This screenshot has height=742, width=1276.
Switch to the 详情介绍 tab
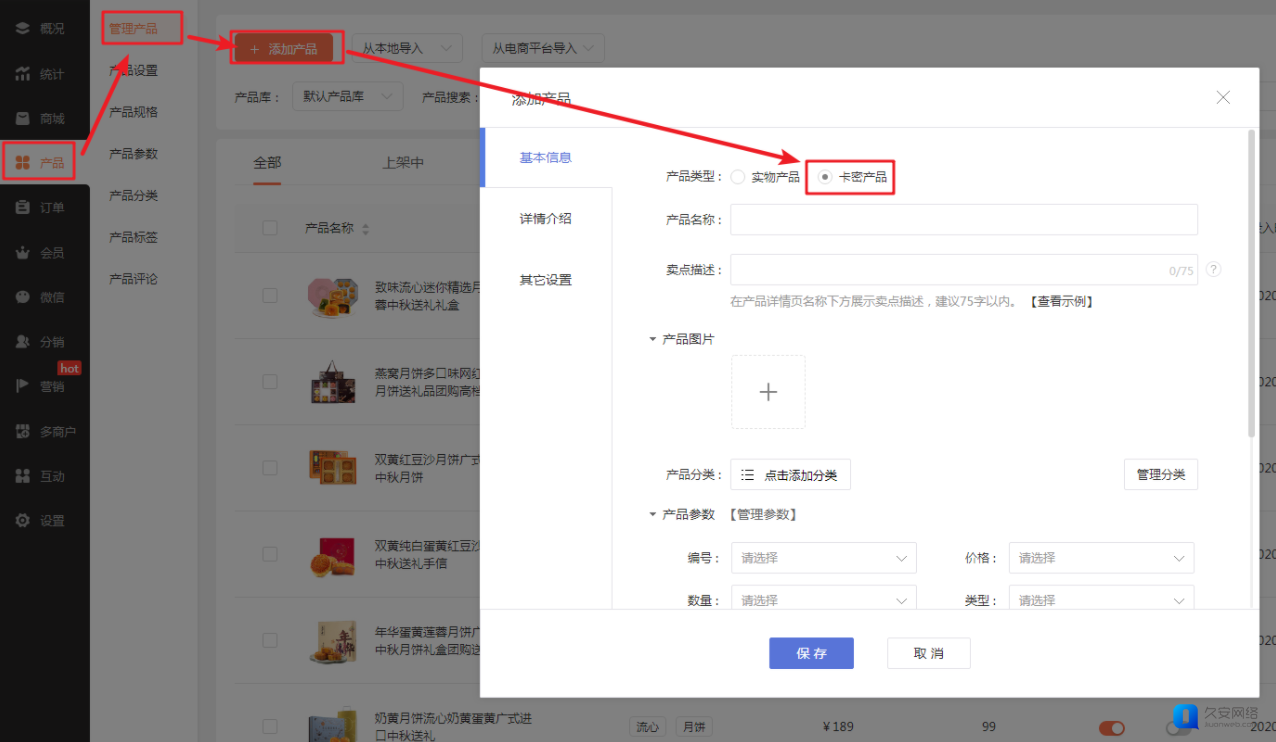pos(545,218)
